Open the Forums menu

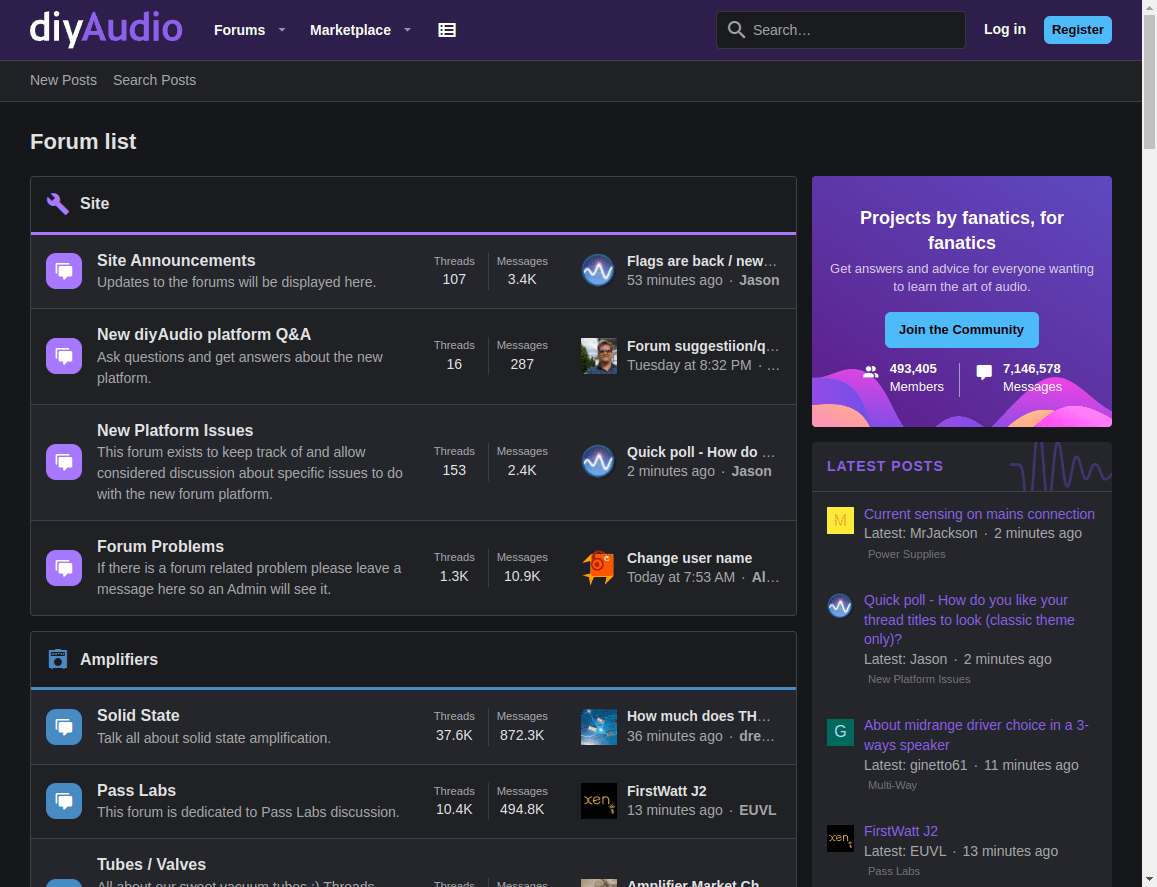pyautogui.click(x=239, y=30)
